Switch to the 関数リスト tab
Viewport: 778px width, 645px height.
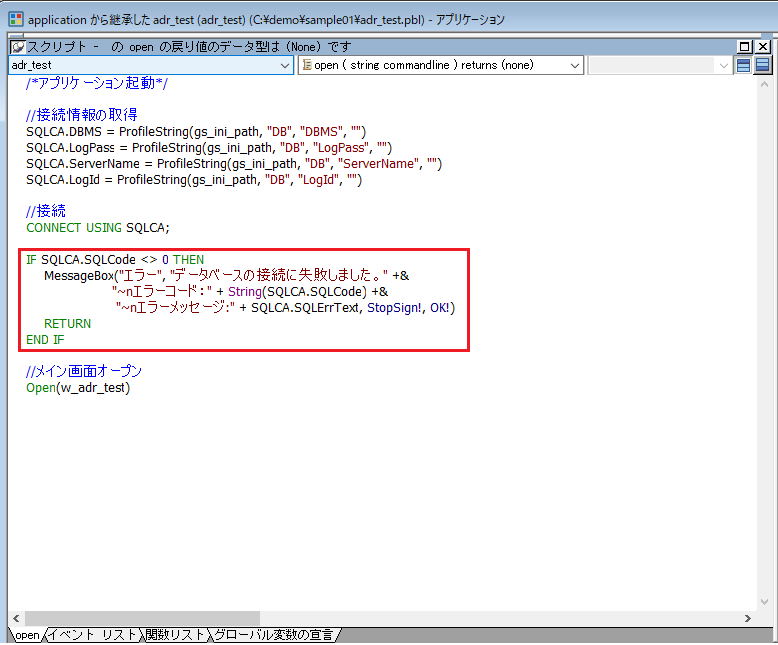coord(174,635)
